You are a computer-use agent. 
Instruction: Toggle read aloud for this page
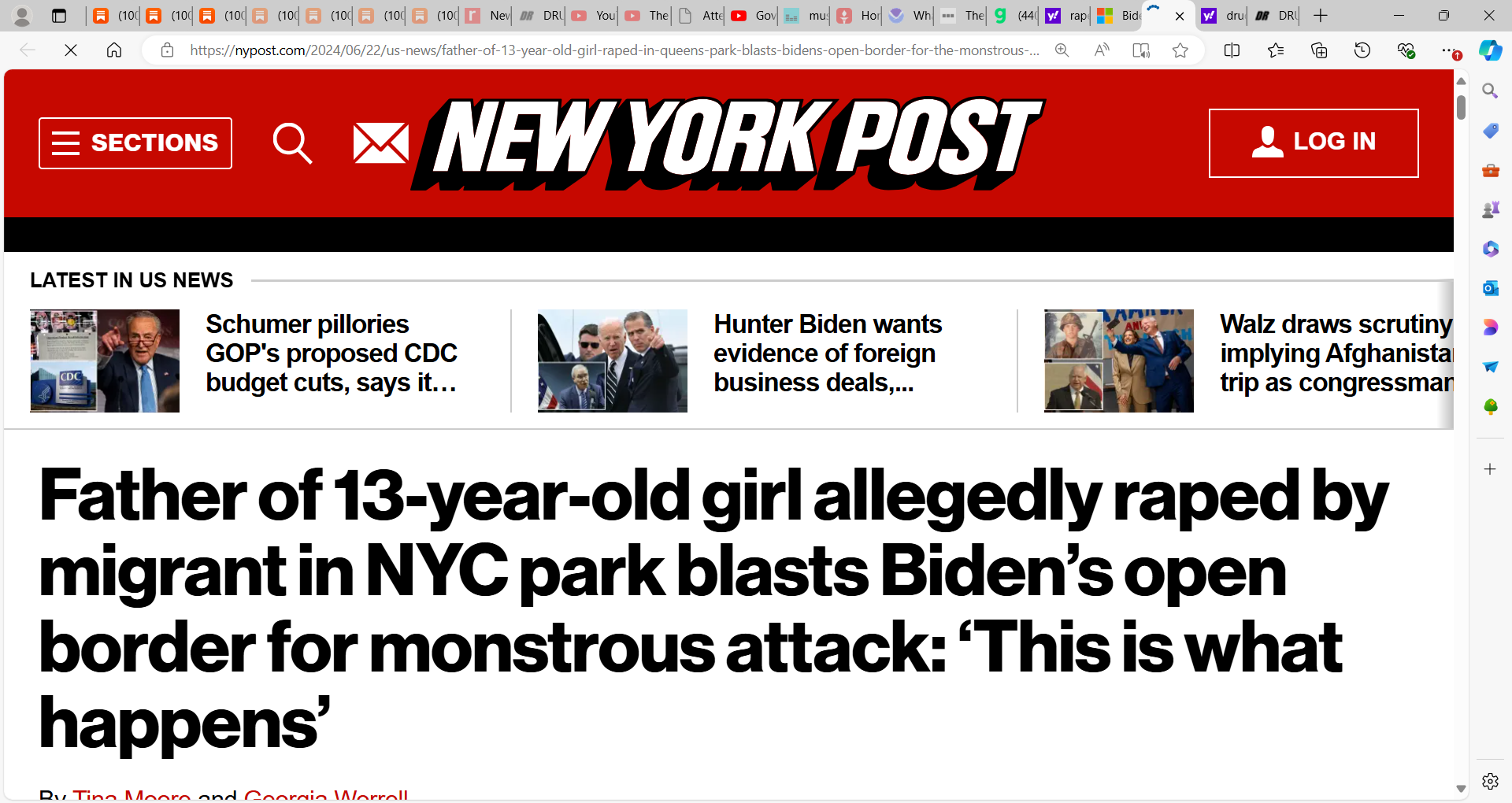pos(1102,50)
